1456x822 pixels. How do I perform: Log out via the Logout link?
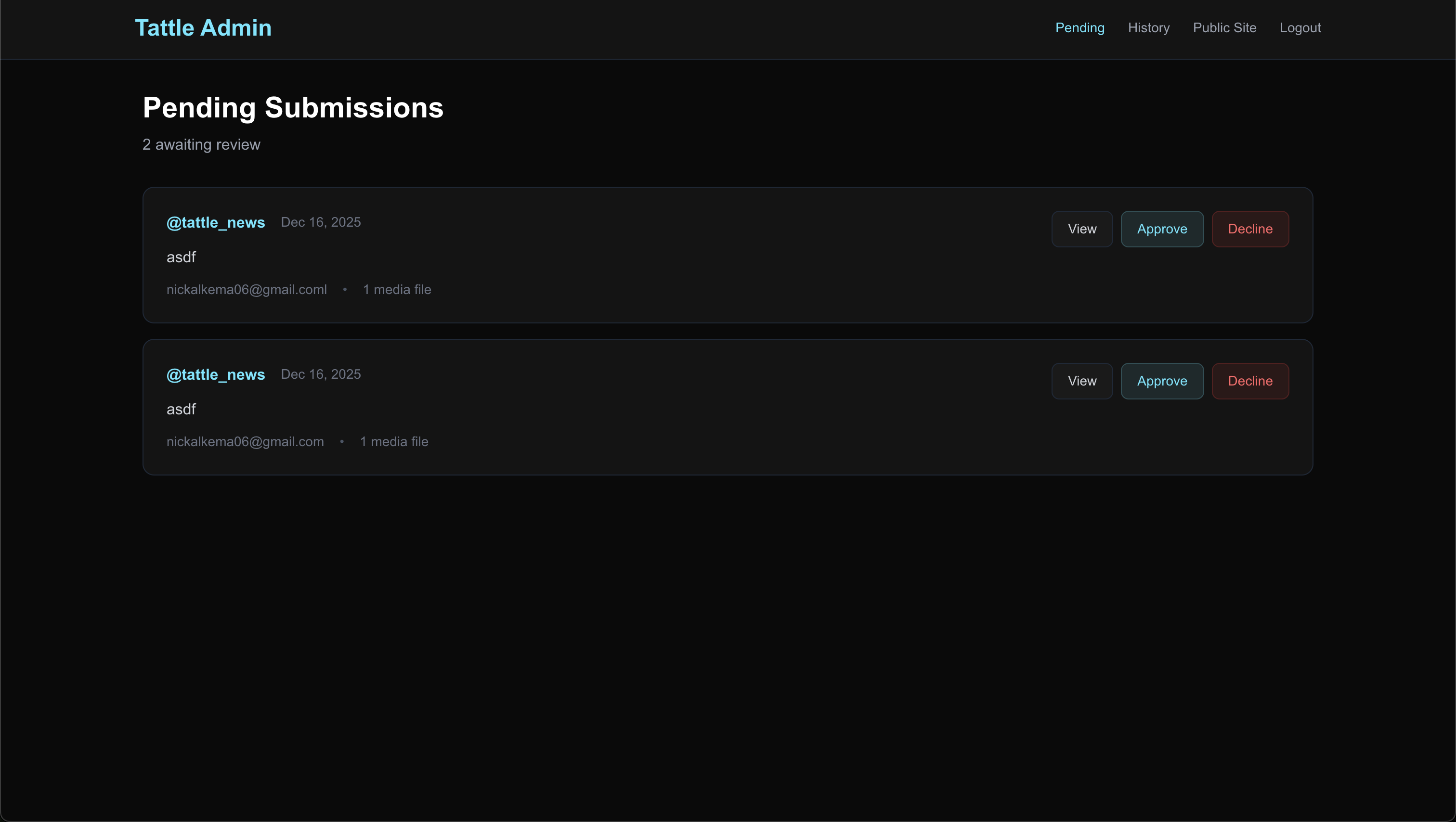point(1300,28)
